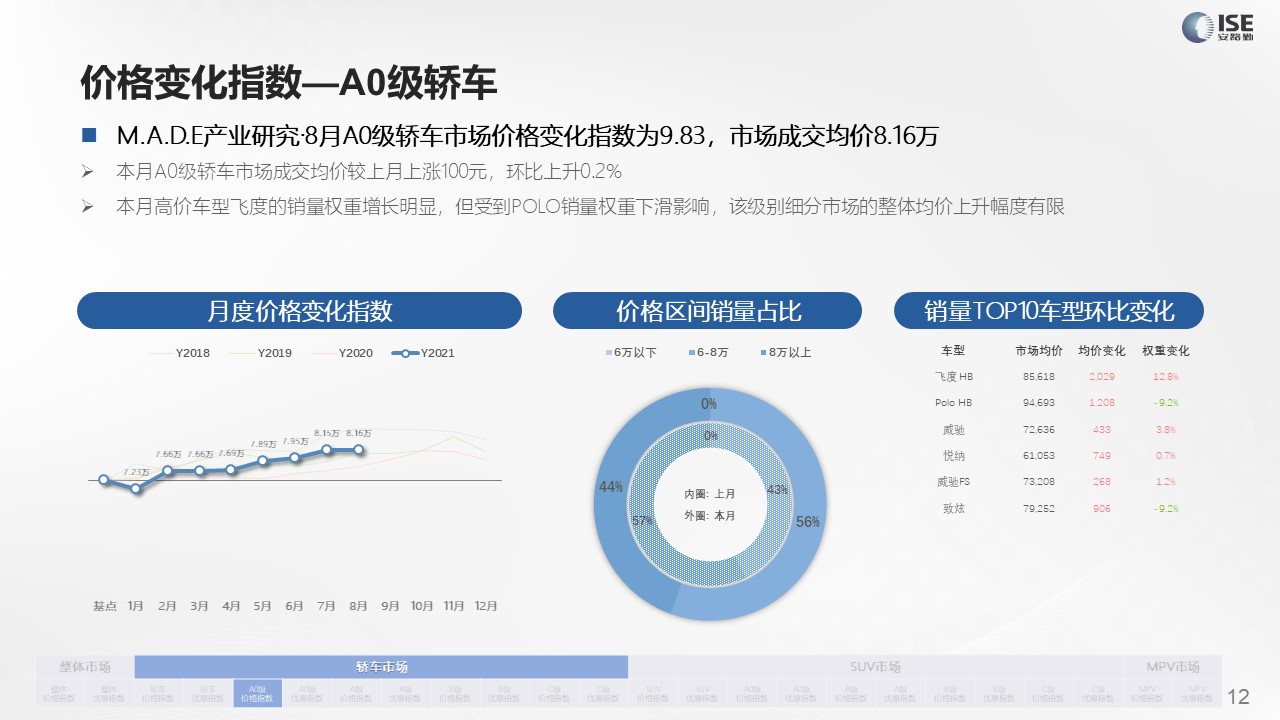The height and width of the screenshot is (720, 1280).
Task: Click the 6万以下 legend color square
Action: click(x=607, y=353)
